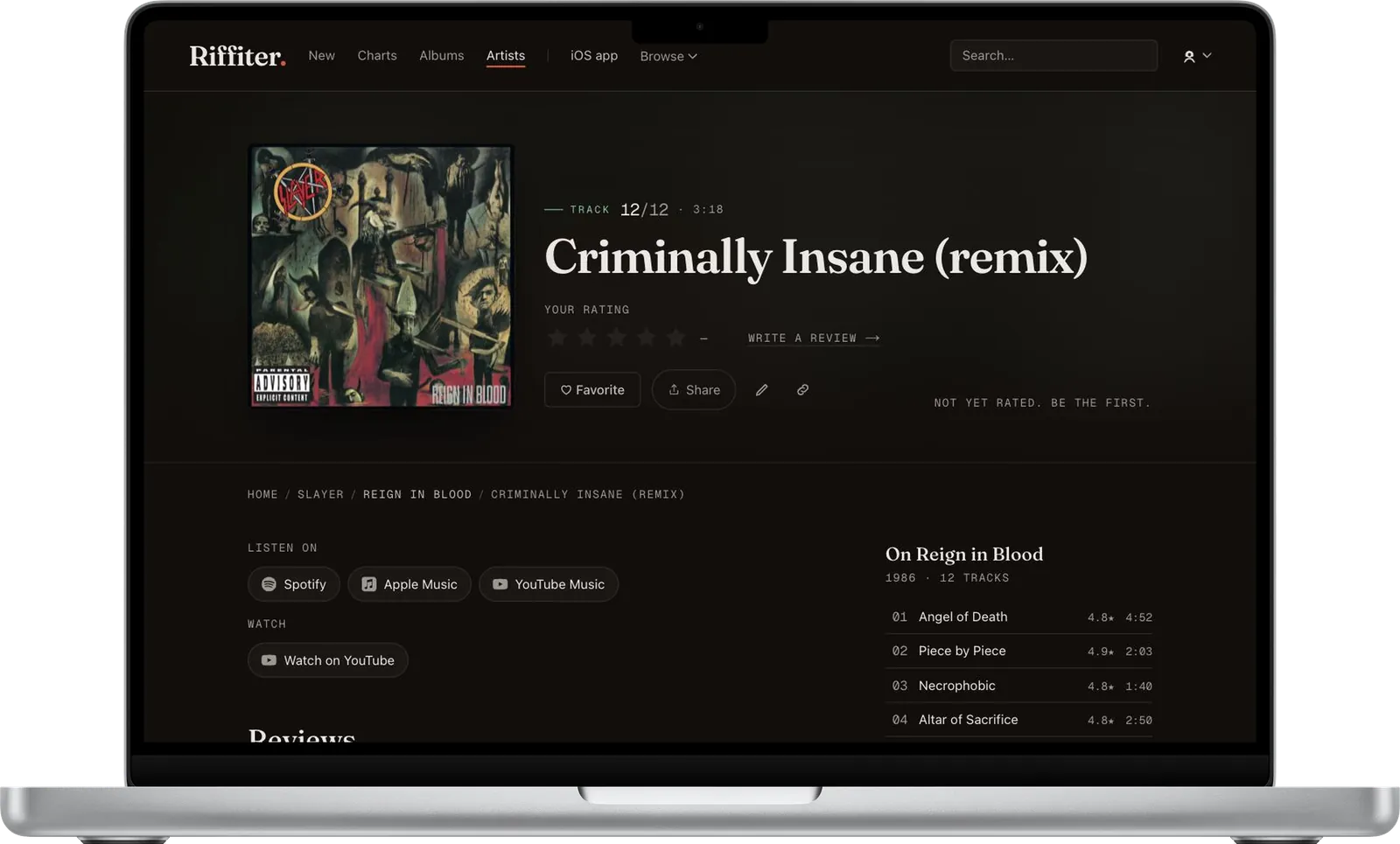
Task: Listen on Apple Music
Action: [409, 584]
